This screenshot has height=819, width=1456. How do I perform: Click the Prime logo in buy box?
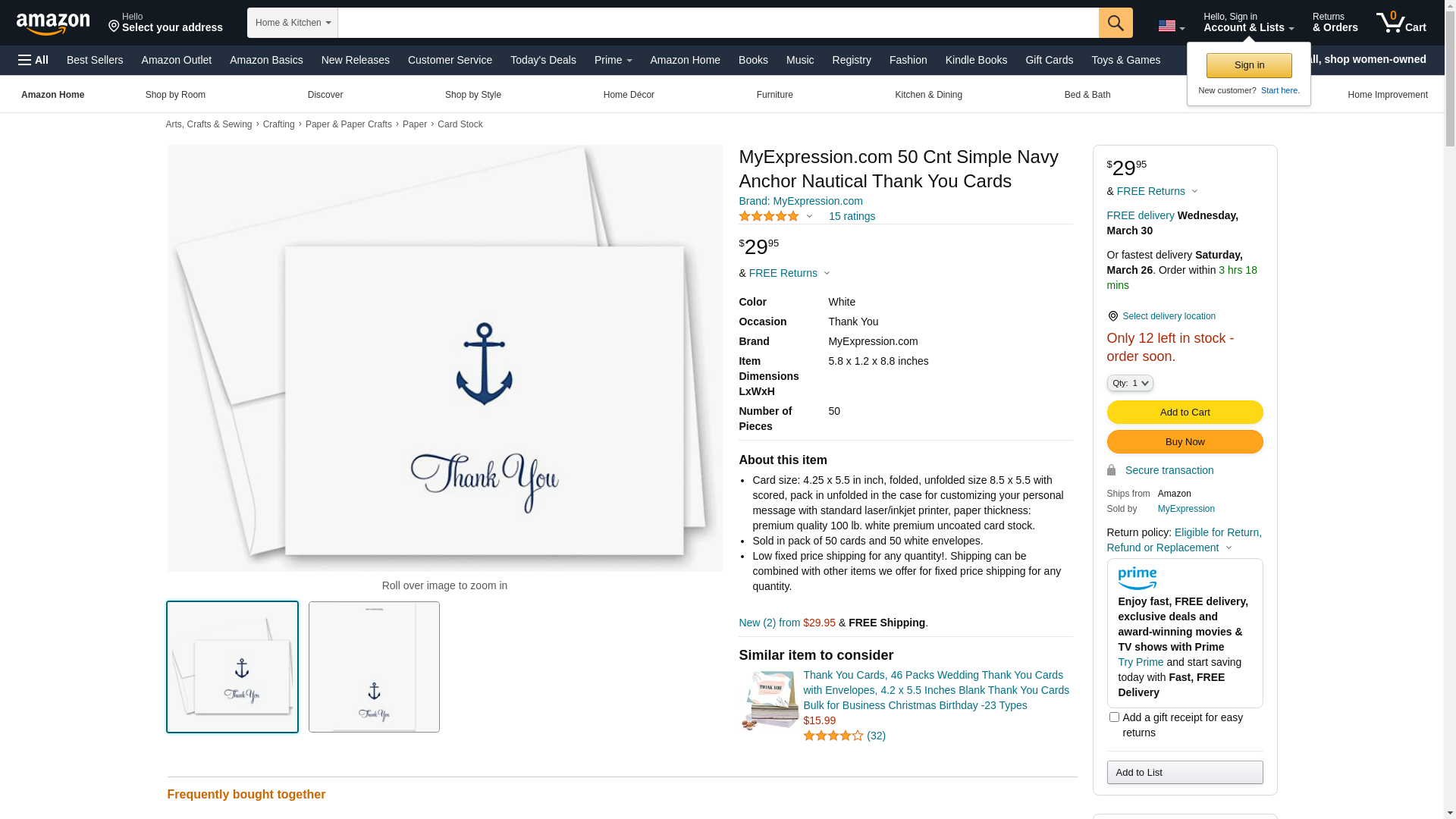coord(1137,579)
